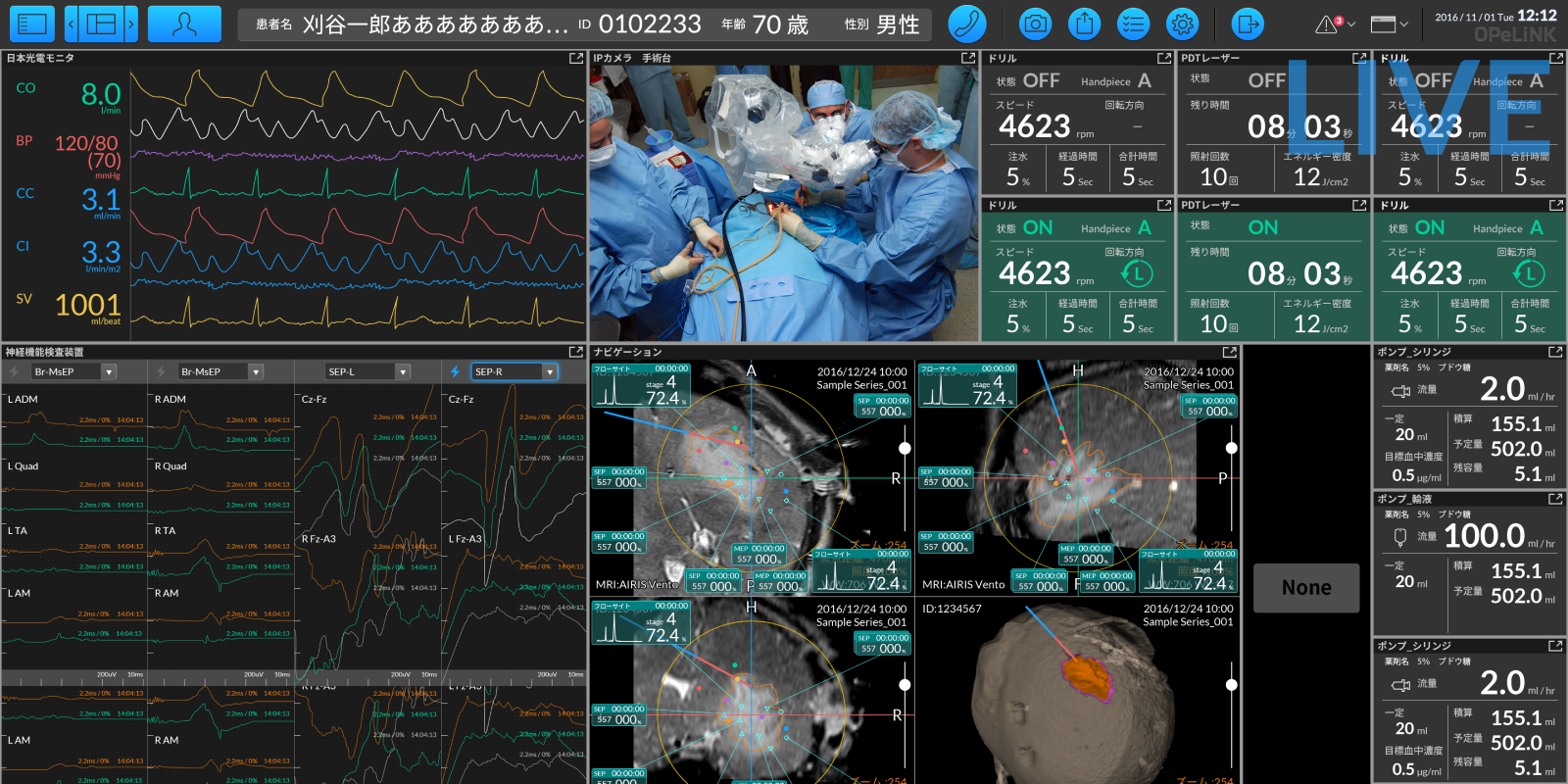Open settings gear icon
Viewport: 1568px width, 784px height.
pyautogui.click(x=1182, y=24)
